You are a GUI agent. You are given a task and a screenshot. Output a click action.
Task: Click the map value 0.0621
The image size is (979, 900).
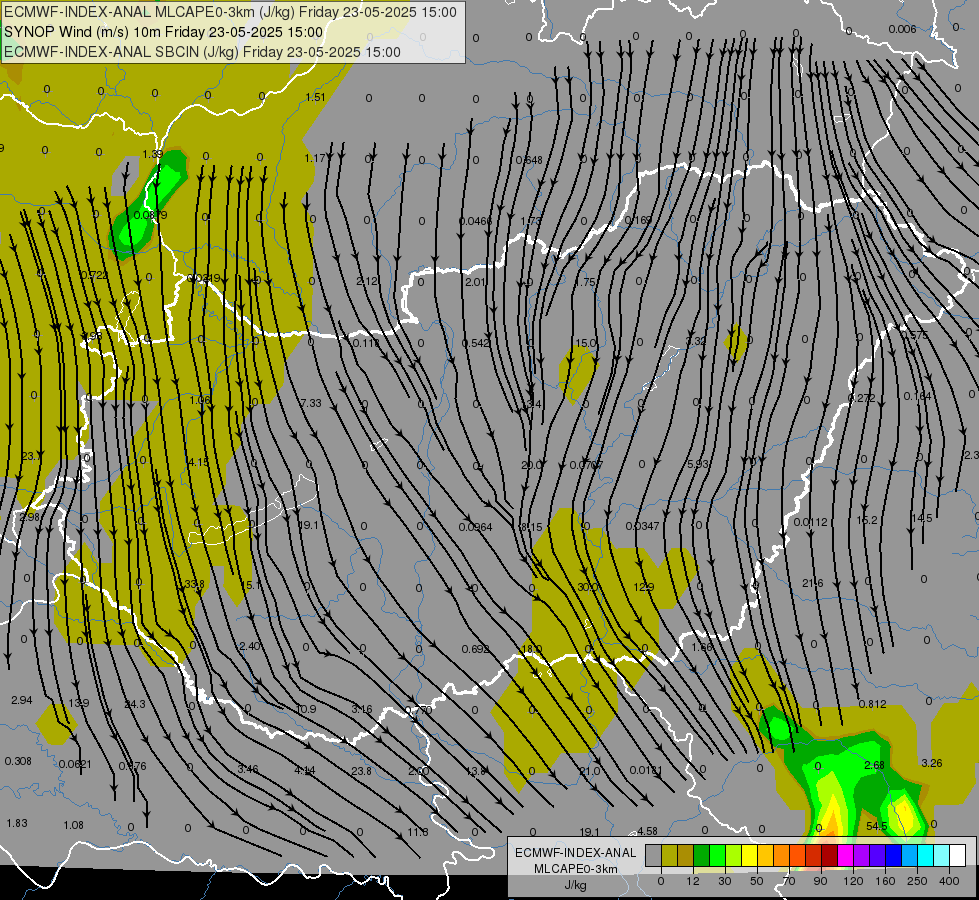coord(75,763)
